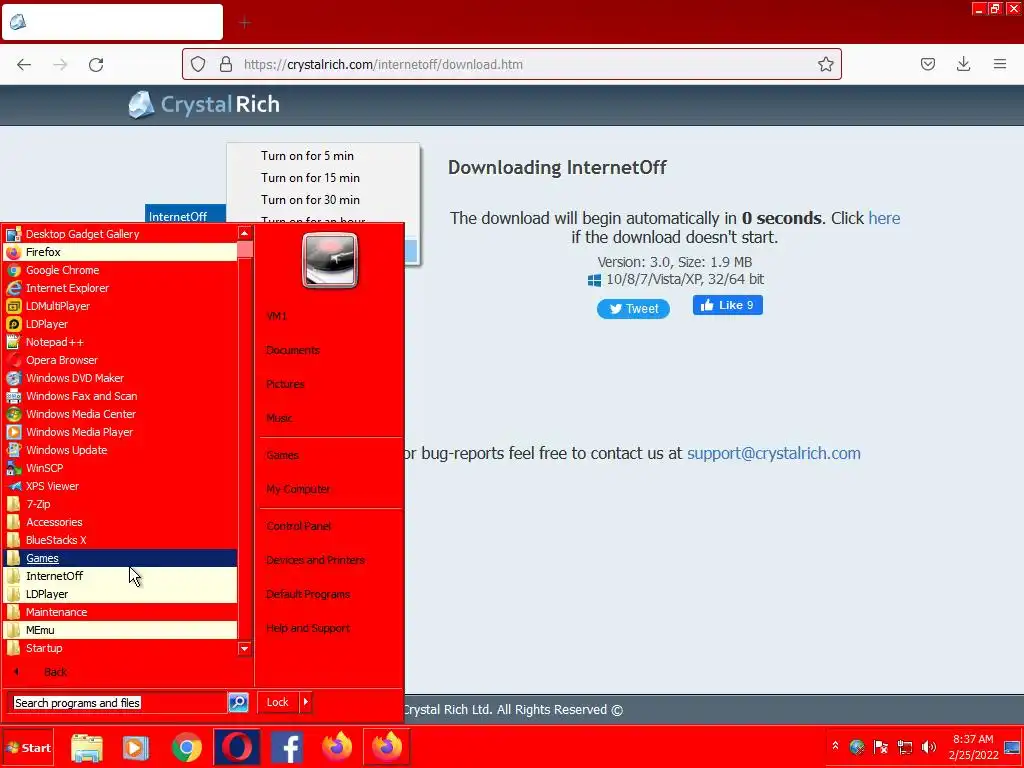This screenshot has height=768, width=1024.
Task: Click the browser address bar URL
Action: coord(383,64)
